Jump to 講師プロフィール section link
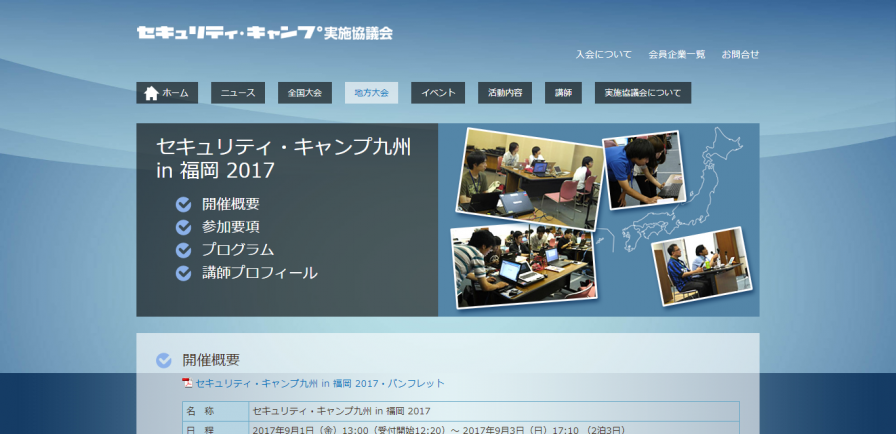896x434 pixels. pyautogui.click(x=259, y=273)
